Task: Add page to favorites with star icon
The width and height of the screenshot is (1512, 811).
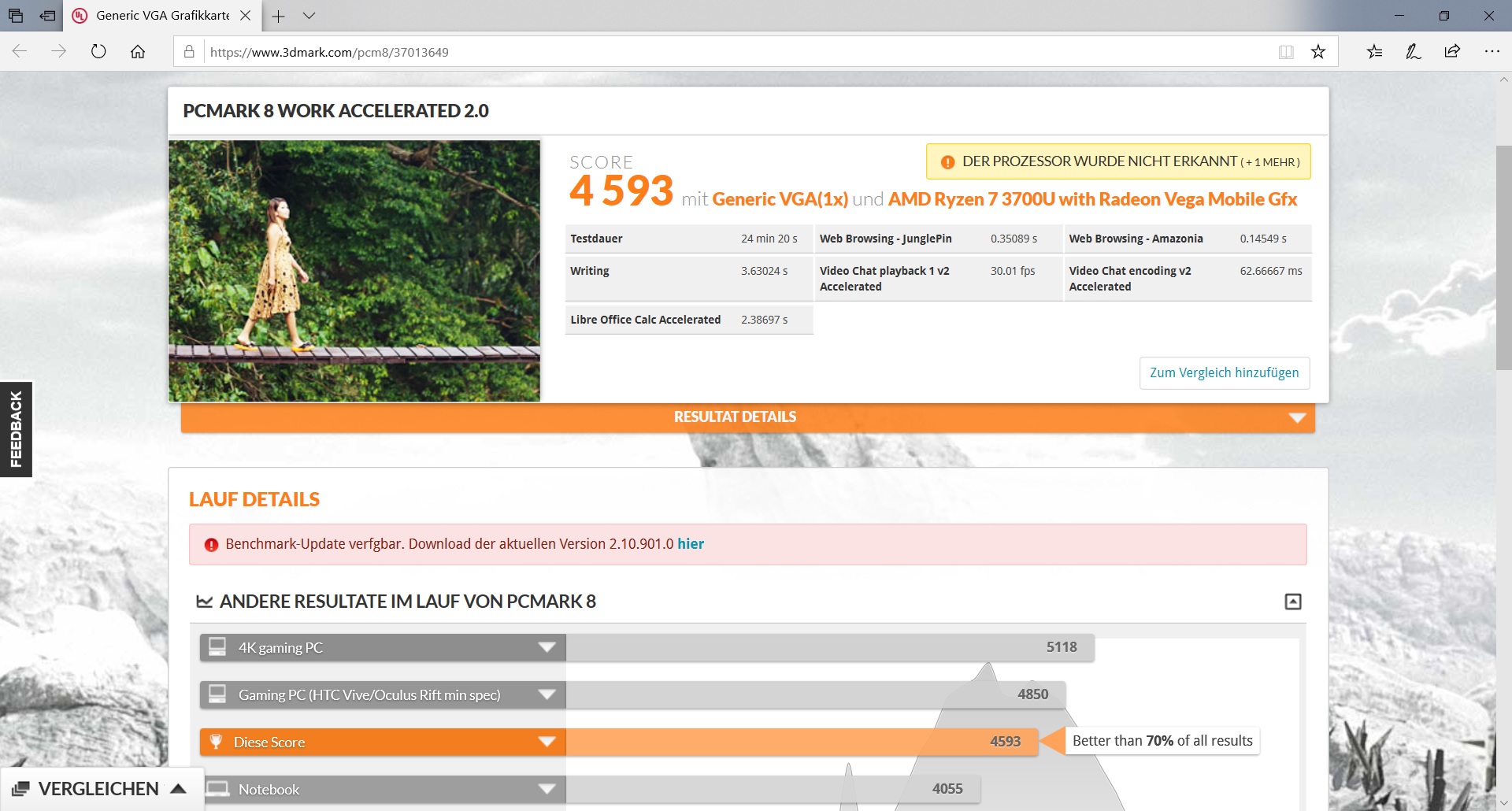Action: [1318, 52]
